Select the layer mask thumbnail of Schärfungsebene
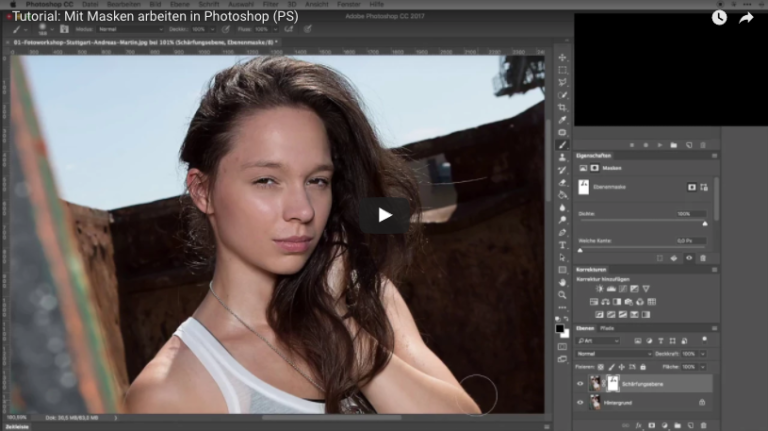The width and height of the screenshot is (768, 431). (x=613, y=383)
